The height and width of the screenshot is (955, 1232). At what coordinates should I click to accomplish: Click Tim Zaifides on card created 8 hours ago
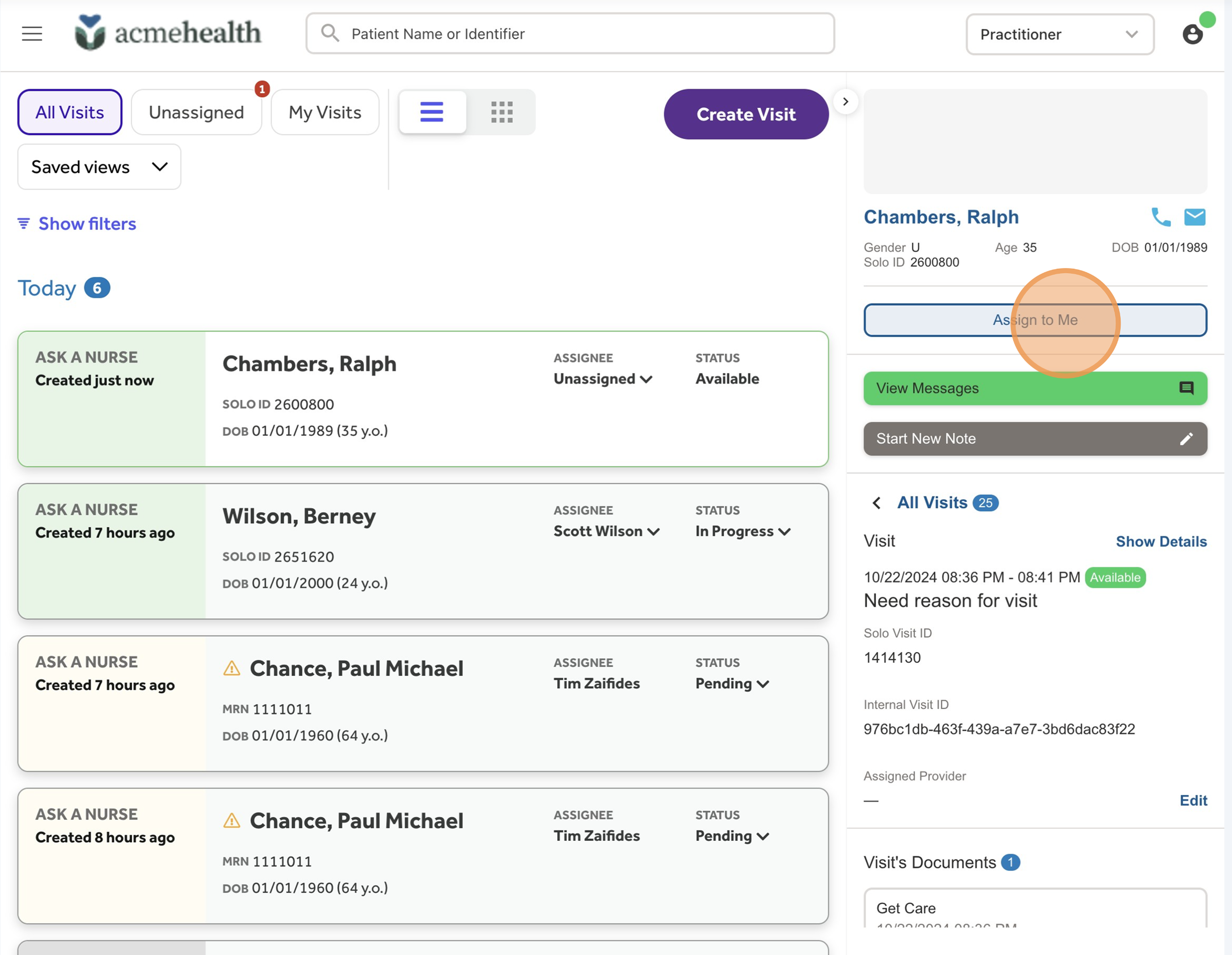pos(596,835)
